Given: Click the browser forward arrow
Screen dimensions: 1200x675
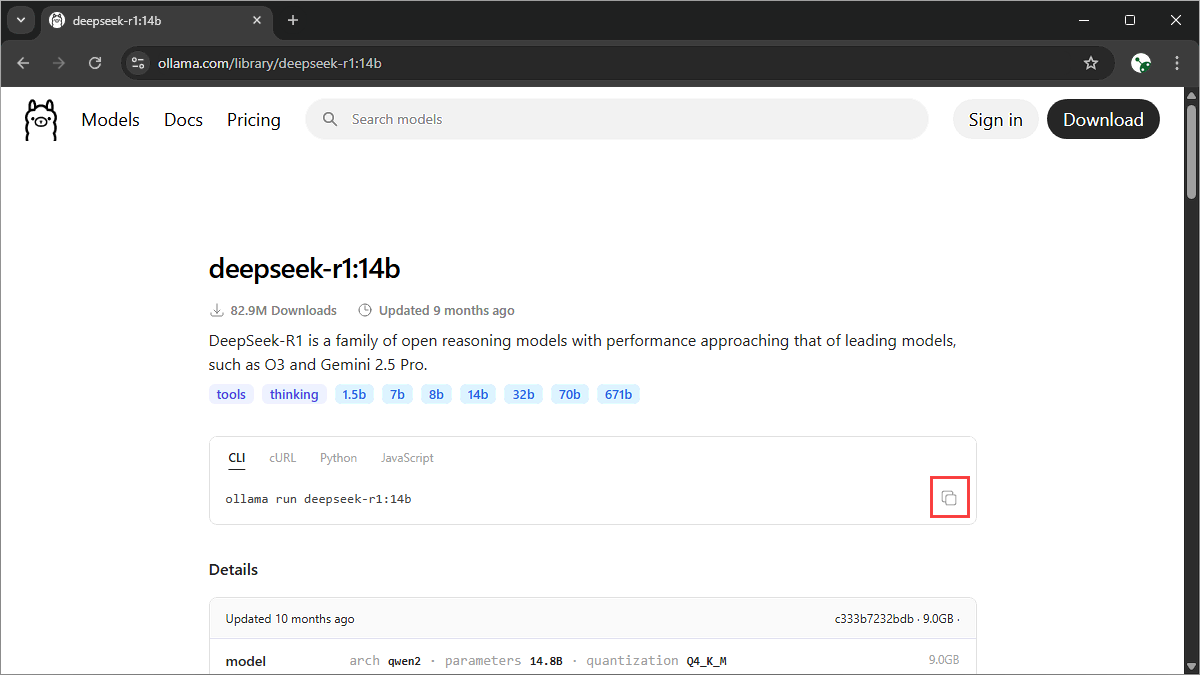Looking at the screenshot, I should (x=59, y=63).
